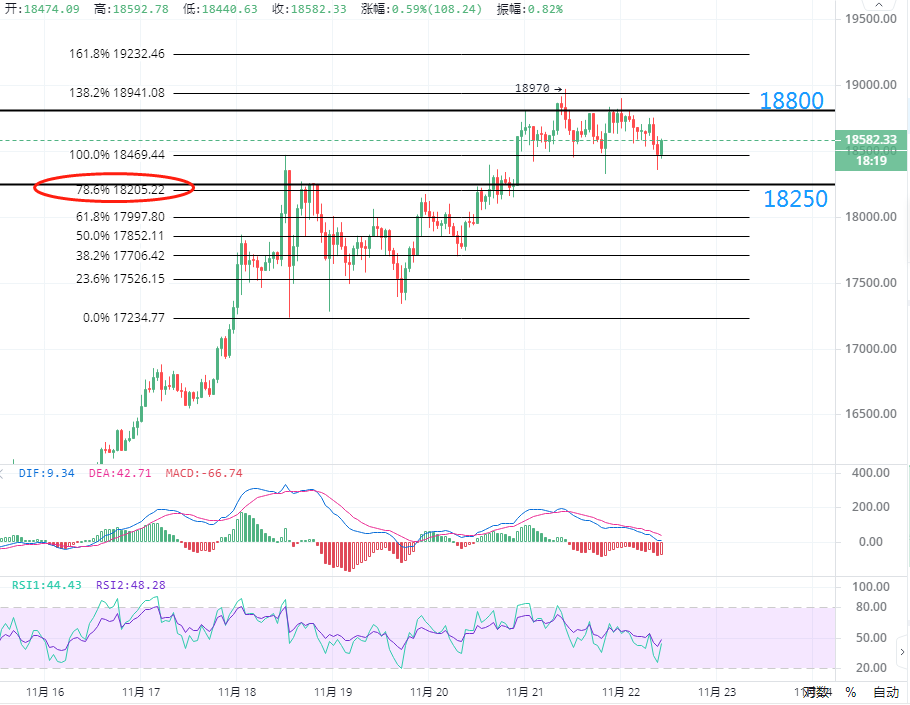The height and width of the screenshot is (705, 910).
Task: Select the 100.0% 18469.44 Fibonacci label
Action: pyautogui.click(x=117, y=154)
